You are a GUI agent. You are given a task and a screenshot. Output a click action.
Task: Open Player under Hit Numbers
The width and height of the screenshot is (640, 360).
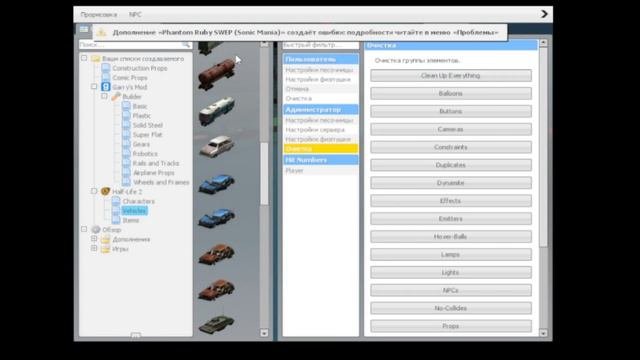(321, 170)
